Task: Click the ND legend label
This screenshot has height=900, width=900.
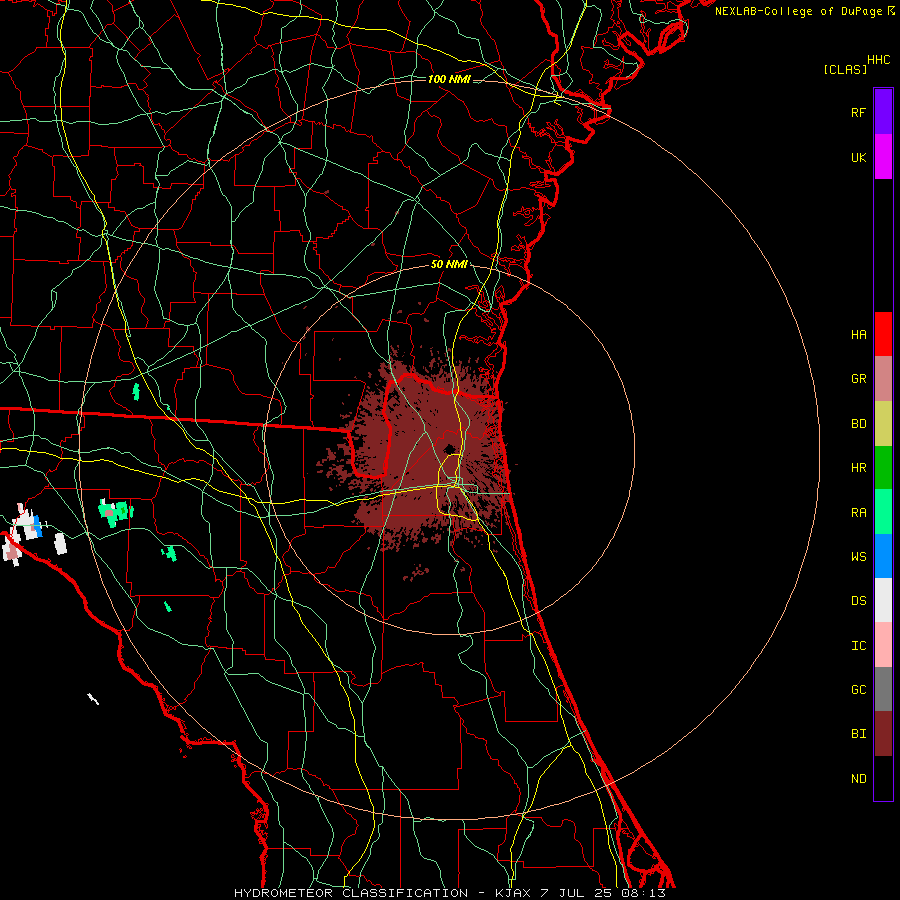Action: point(858,779)
